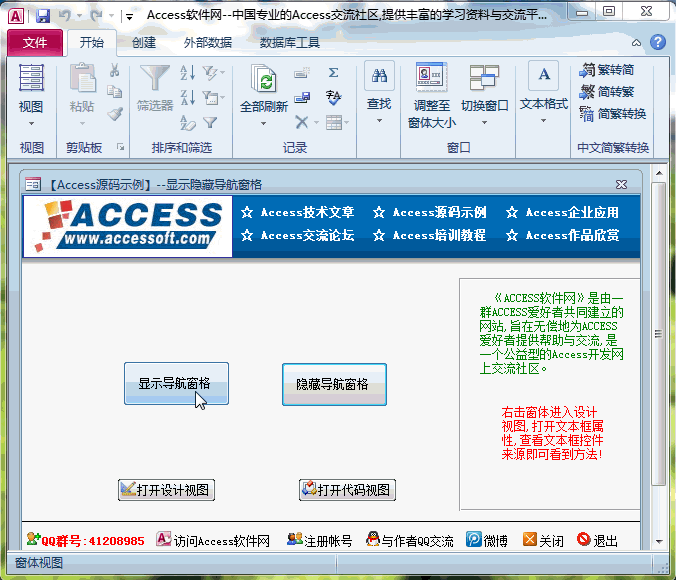
Task: Click the 全部刷新 refresh icon
Action: click(x=264, y=78)
